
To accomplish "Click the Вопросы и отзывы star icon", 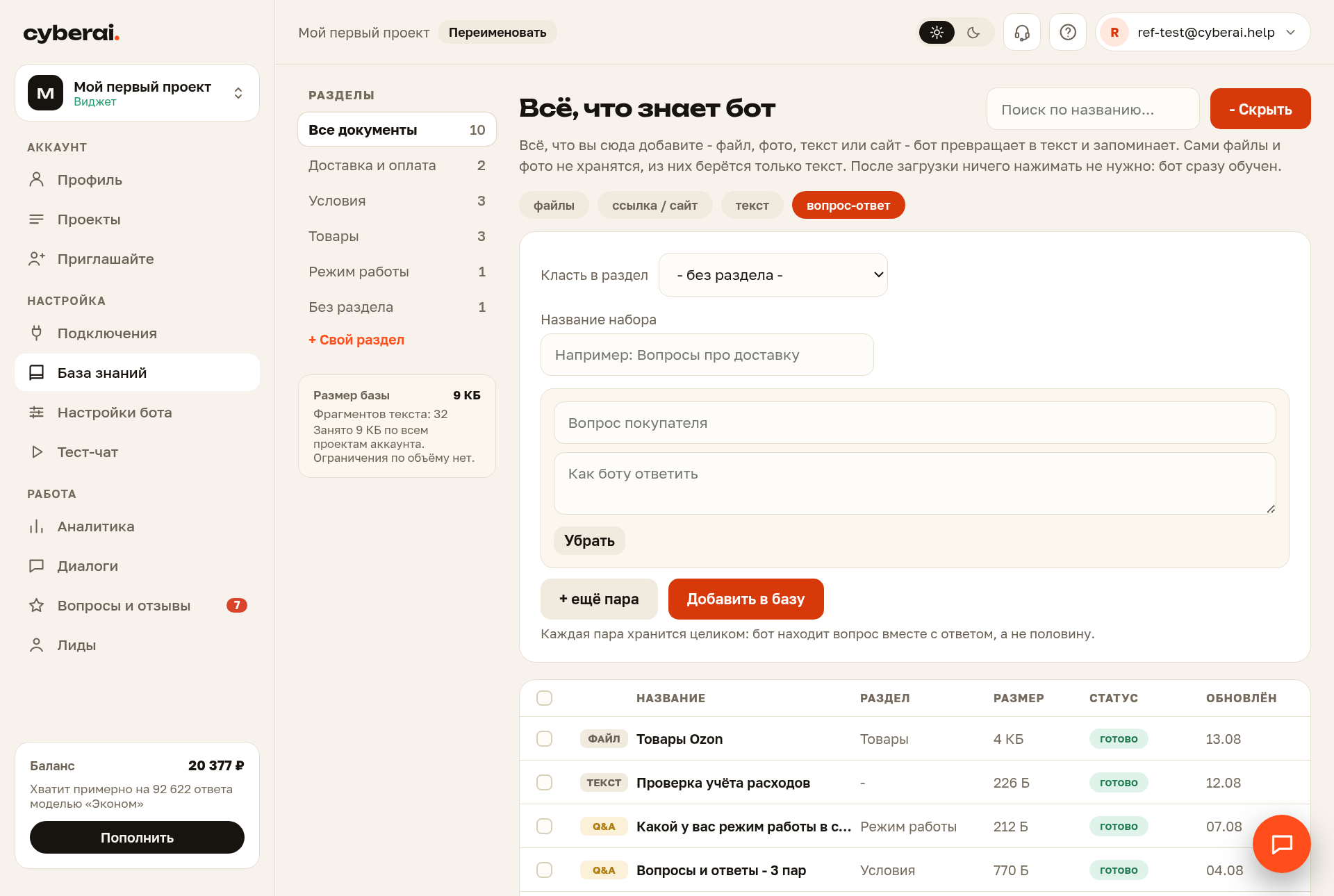I will [37, 606].
